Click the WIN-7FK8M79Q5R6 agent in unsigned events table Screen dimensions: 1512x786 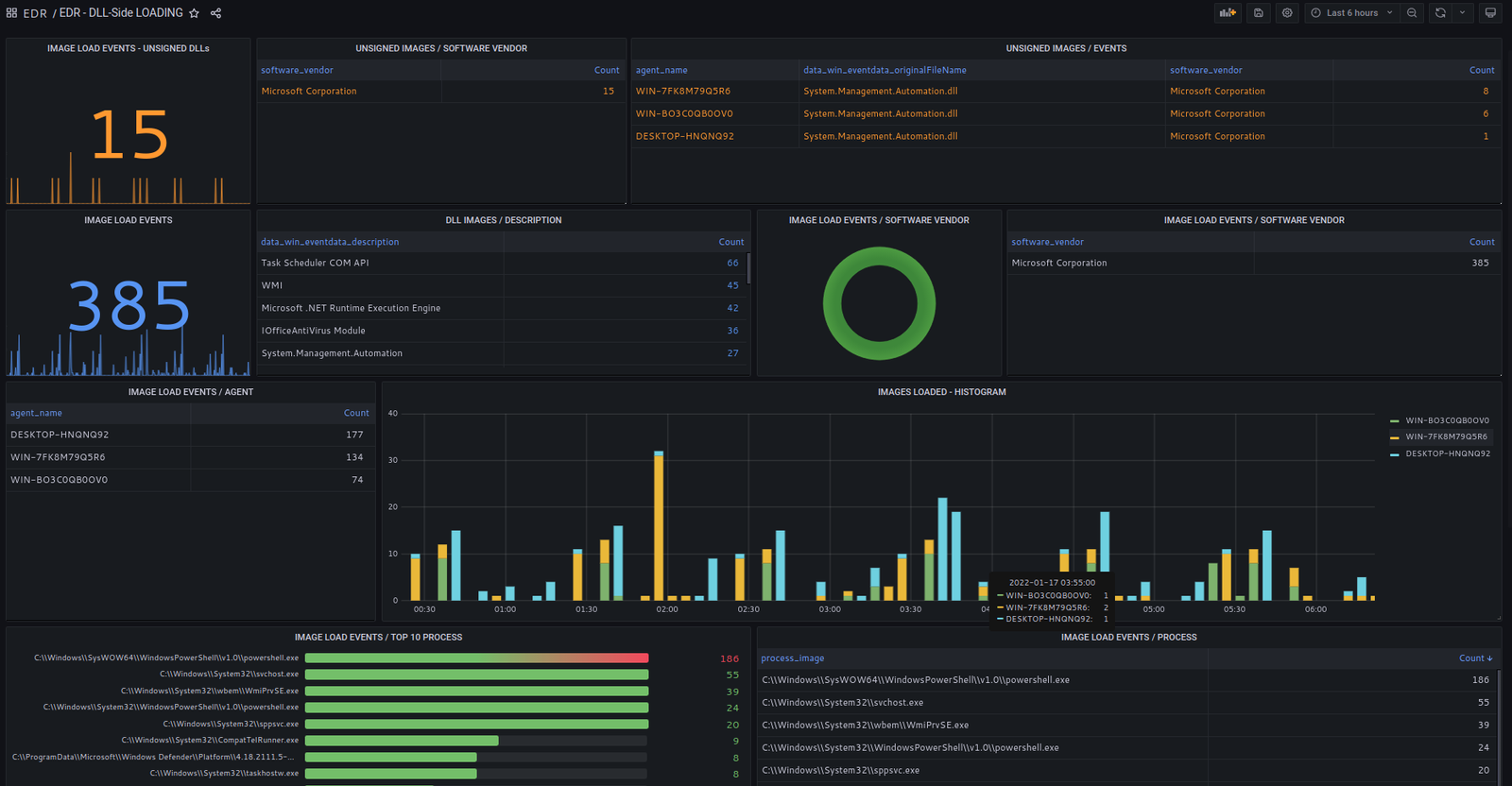682,92
